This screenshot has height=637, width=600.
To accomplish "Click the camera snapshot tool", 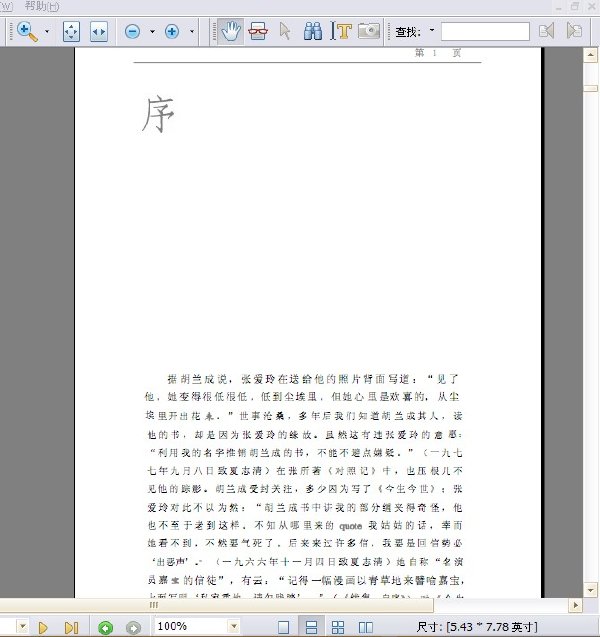I will [369, 31].
